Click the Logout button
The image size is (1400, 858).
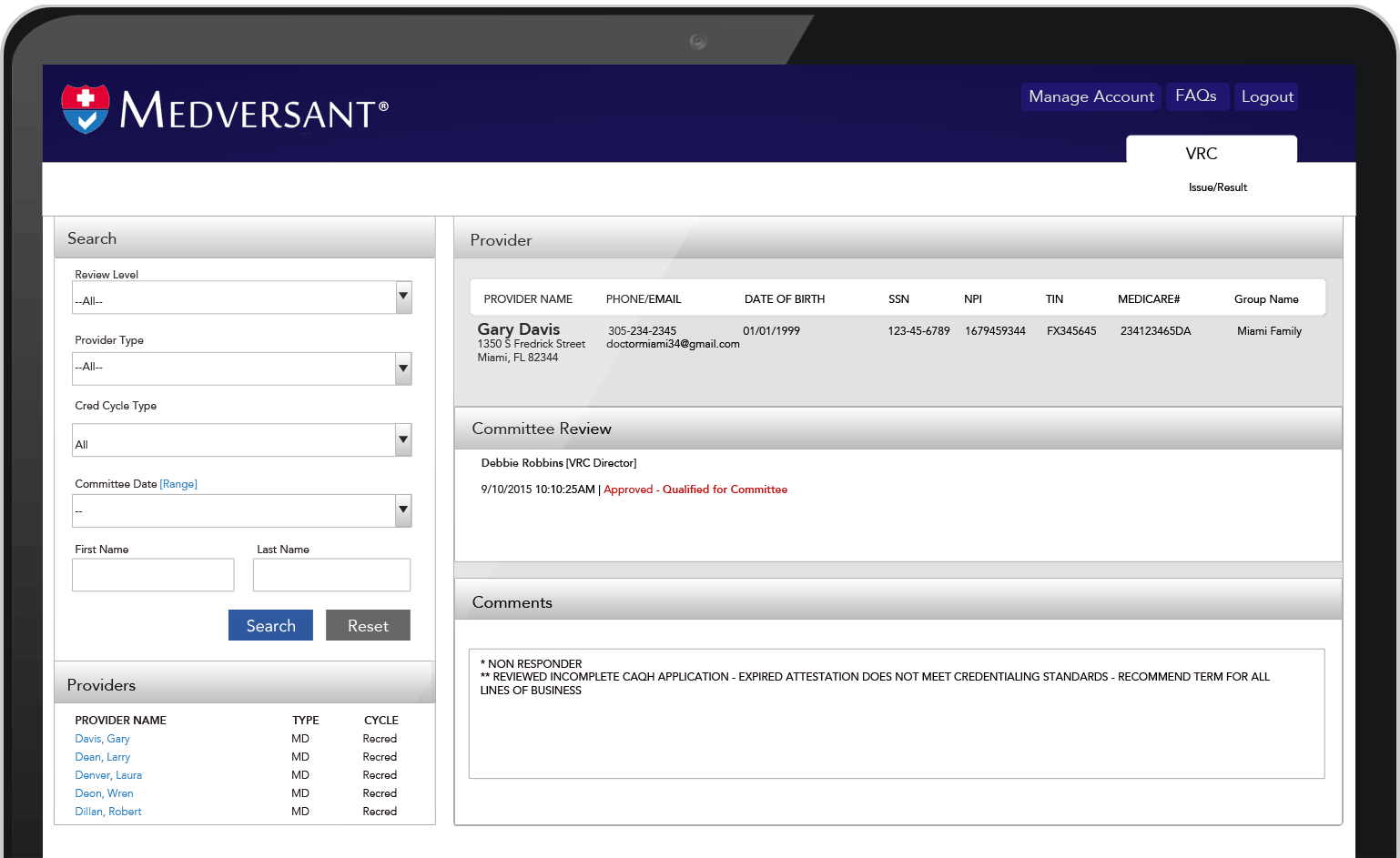1265,96
